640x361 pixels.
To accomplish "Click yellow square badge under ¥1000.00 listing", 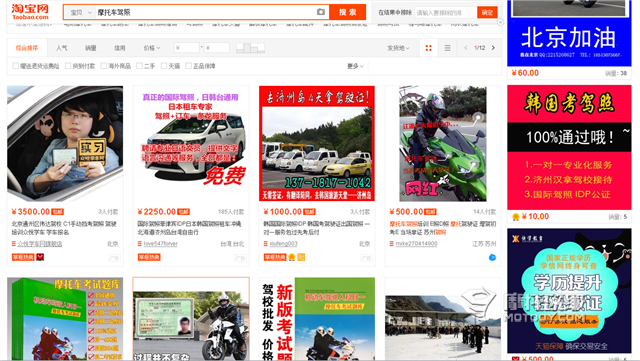I will 301,257.
